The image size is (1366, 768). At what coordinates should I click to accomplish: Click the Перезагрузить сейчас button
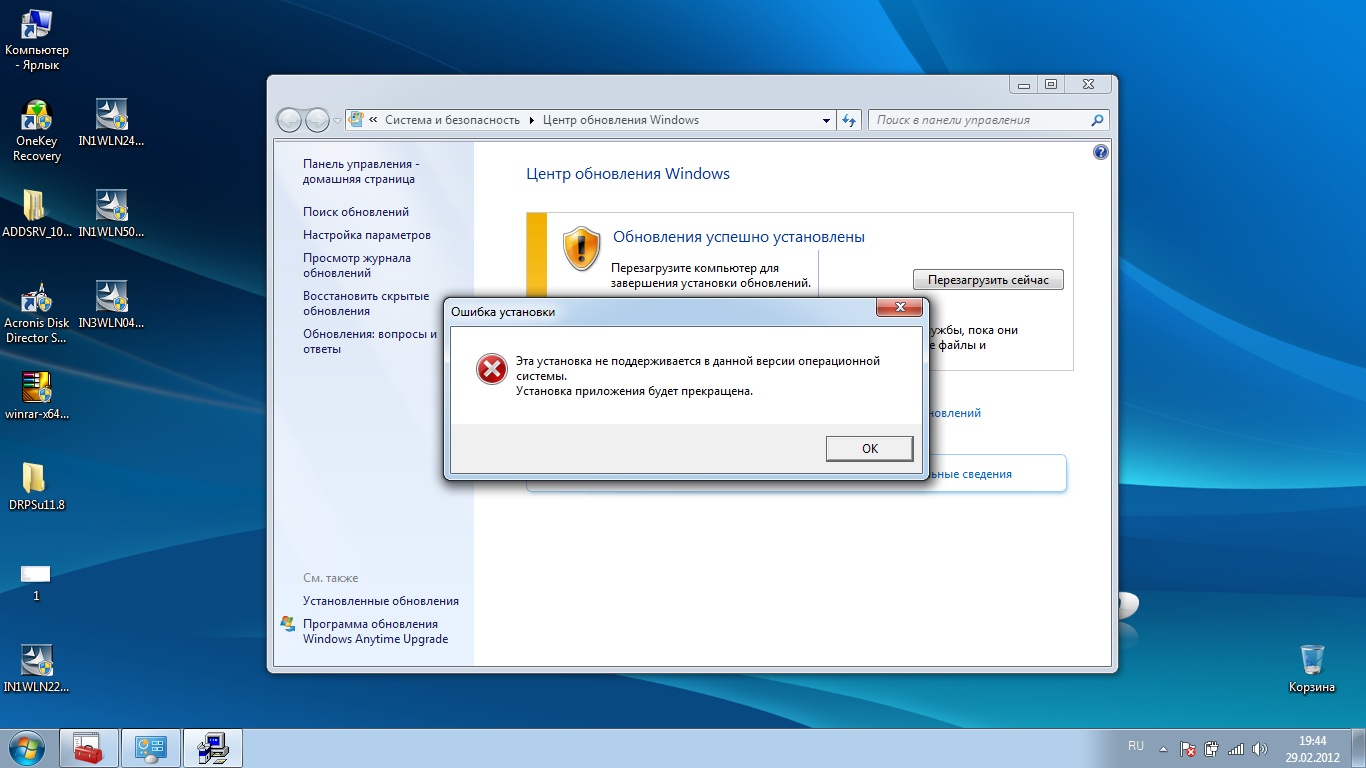[988, 280]
